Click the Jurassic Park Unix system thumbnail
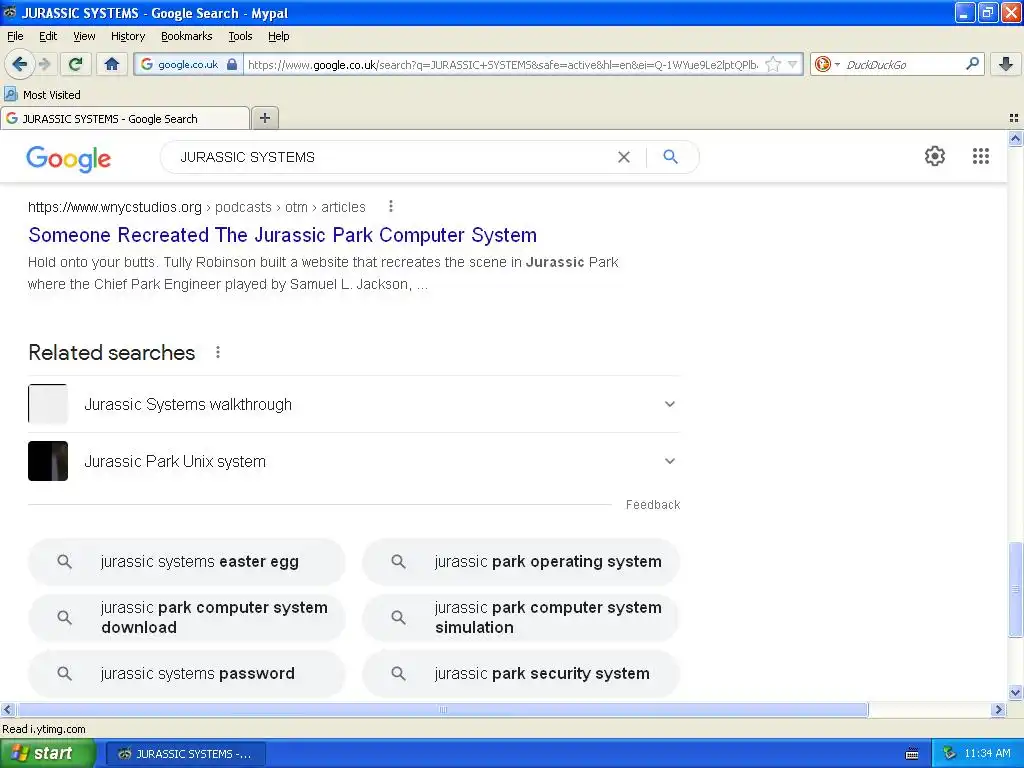Image resolution: width=1024 pixels, height=768 pixels. 48,461
